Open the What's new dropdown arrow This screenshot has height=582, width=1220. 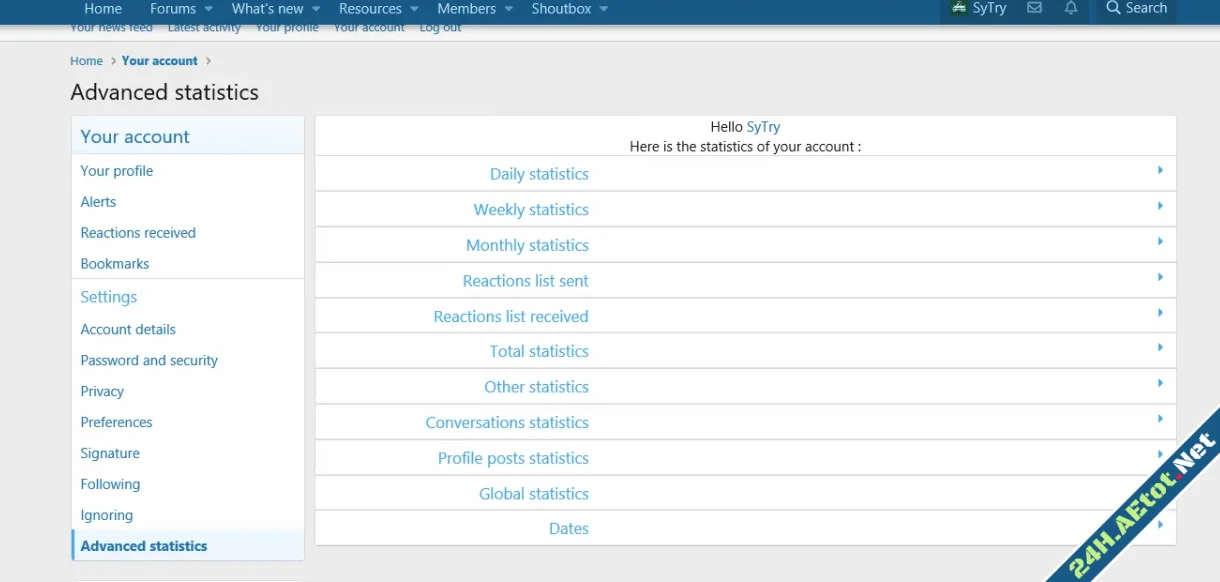[x=316, y=9]
